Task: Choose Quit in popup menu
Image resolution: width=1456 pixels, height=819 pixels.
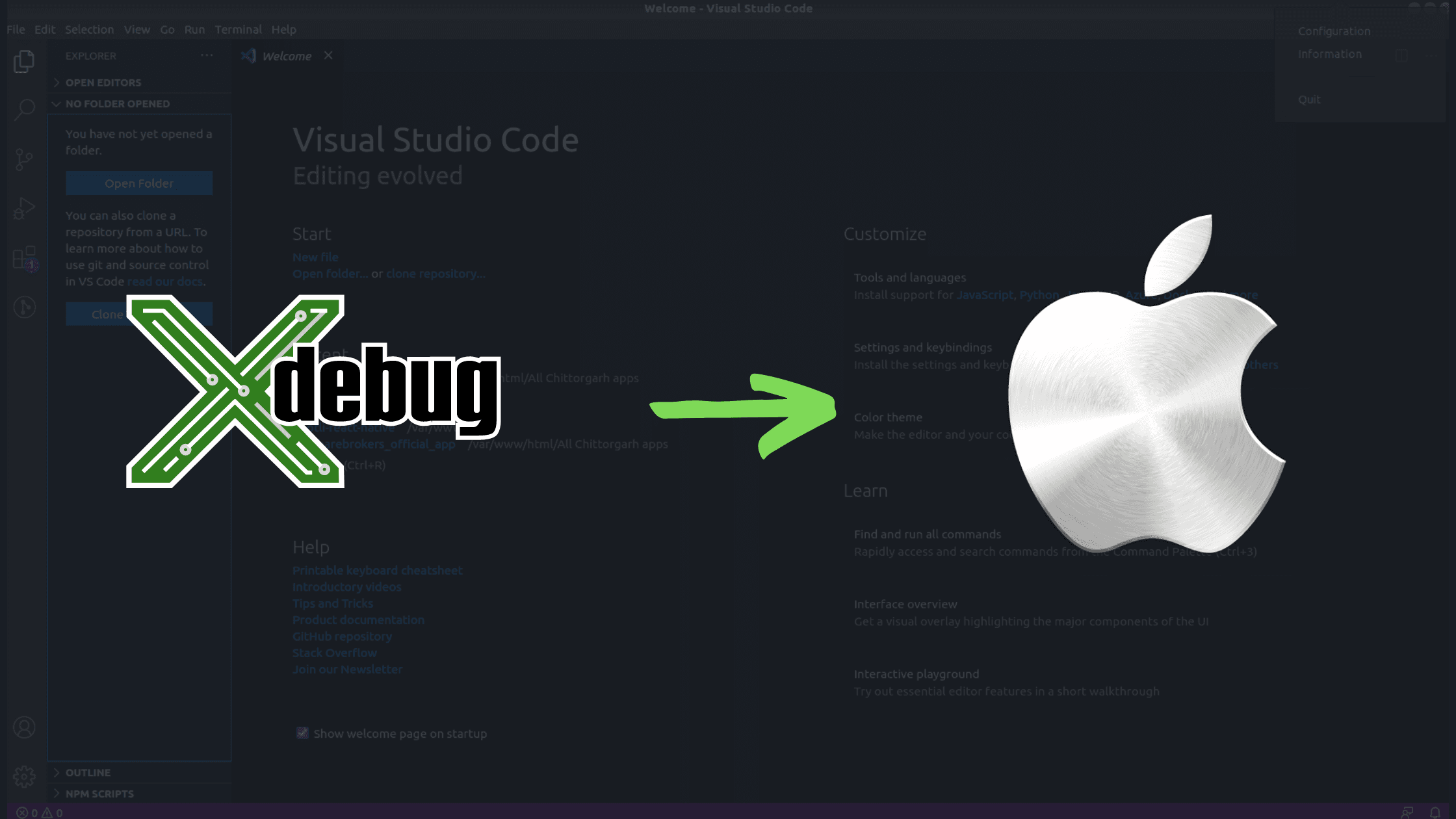Action: (1309, 99)
